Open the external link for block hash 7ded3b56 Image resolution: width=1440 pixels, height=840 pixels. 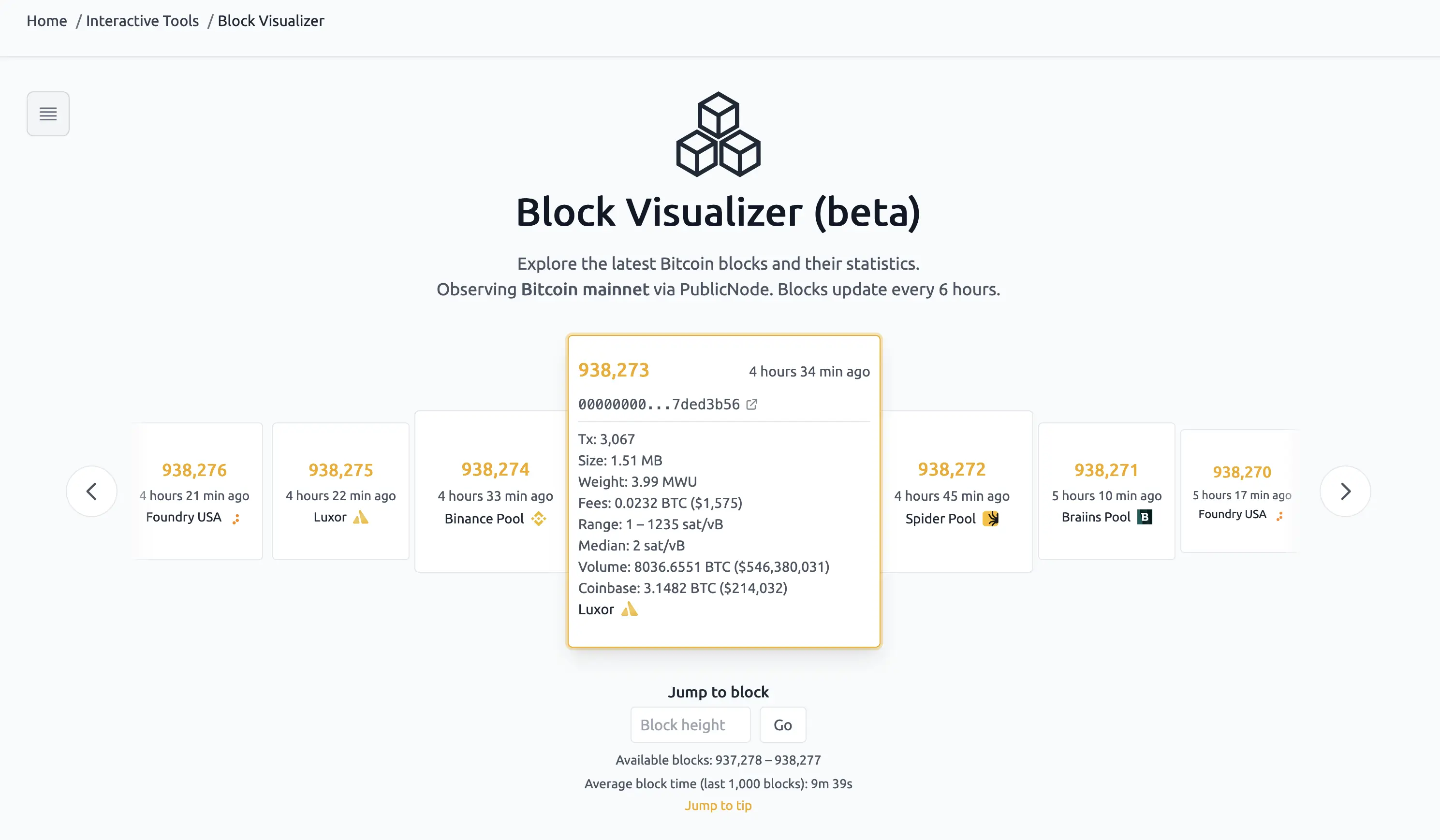pyautogui.click(x=751, y=405)
